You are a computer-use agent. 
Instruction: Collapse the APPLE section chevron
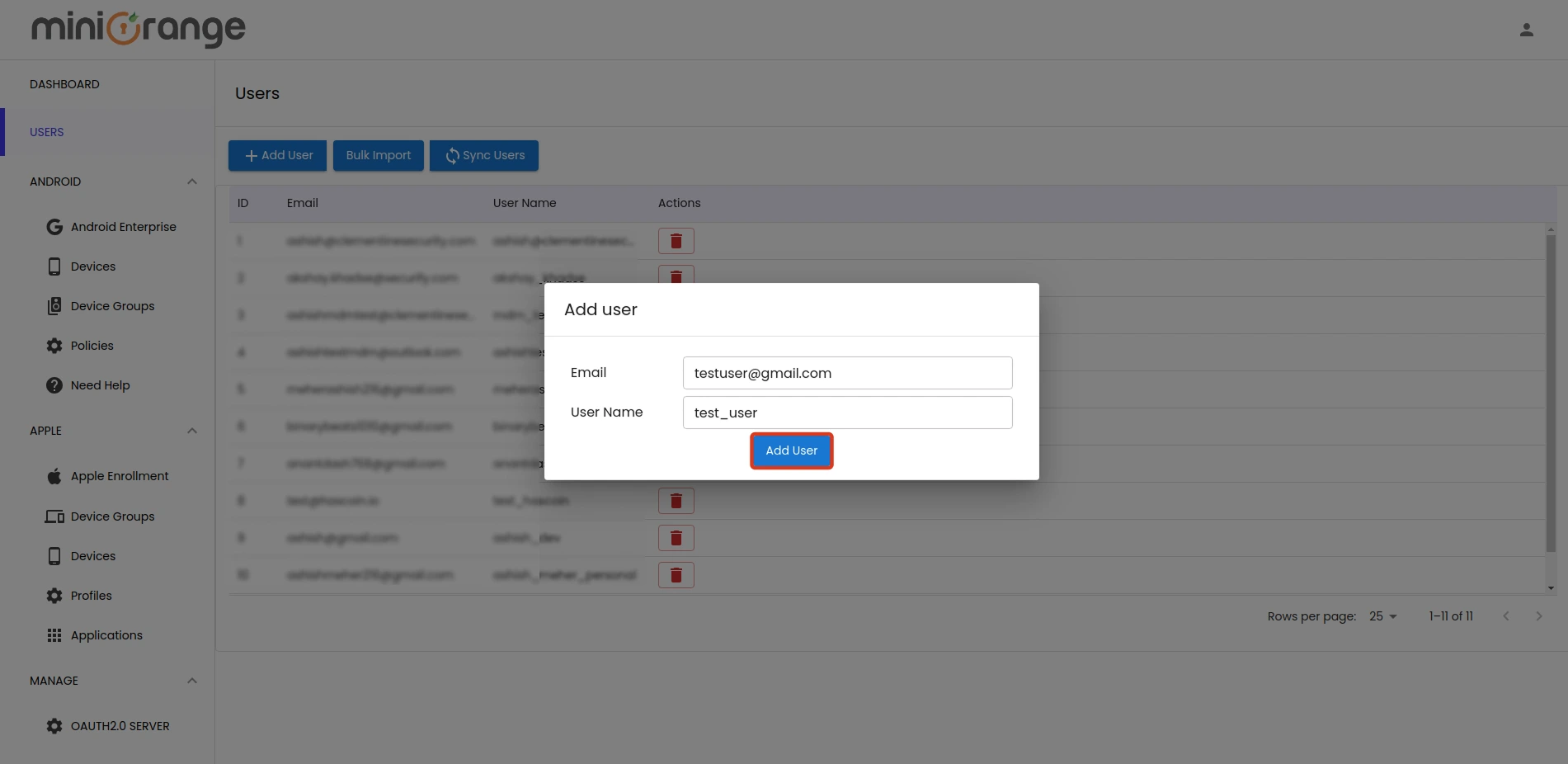click(192, 430)
